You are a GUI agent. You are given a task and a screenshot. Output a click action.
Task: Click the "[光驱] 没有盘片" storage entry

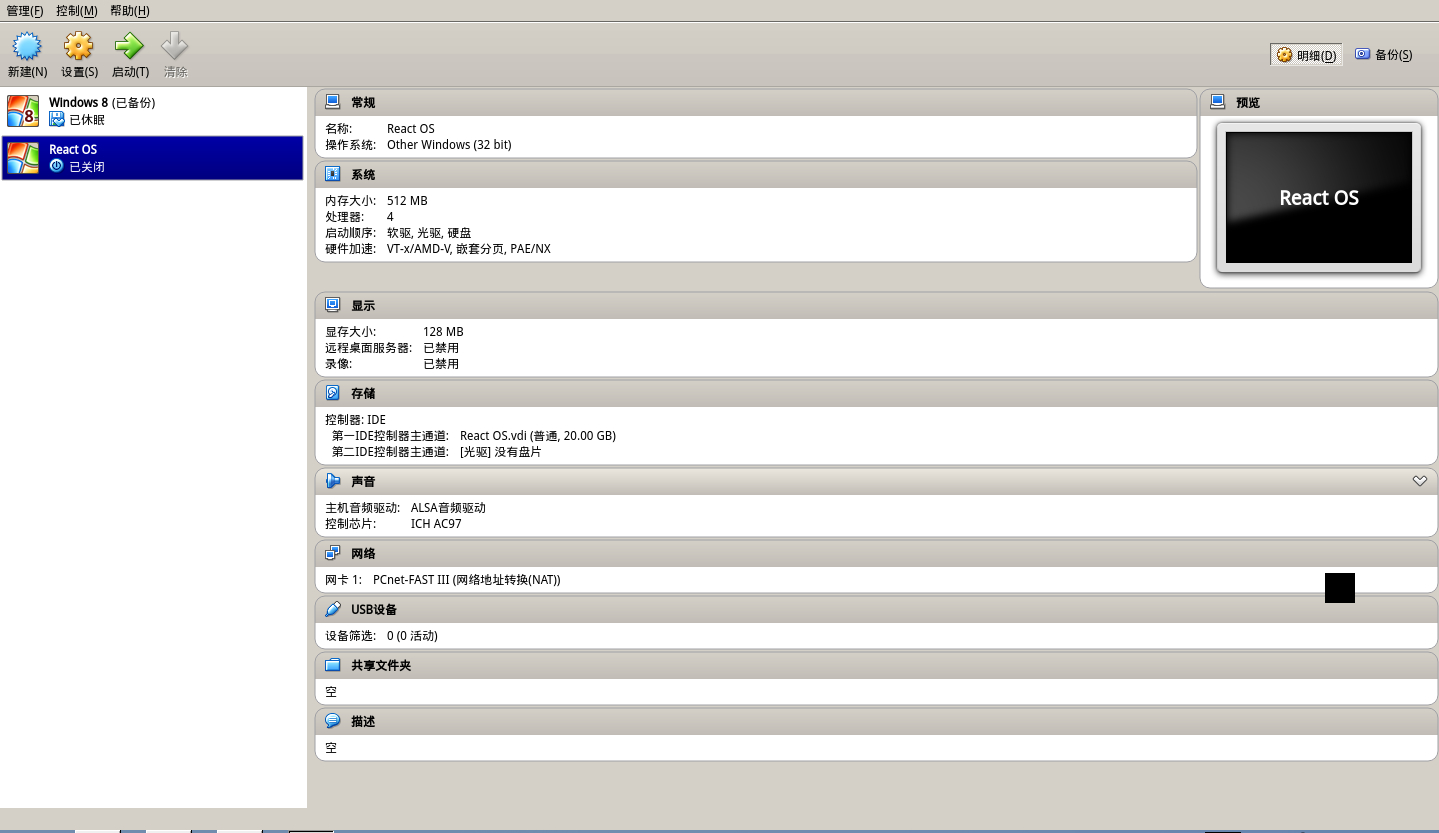501,452
